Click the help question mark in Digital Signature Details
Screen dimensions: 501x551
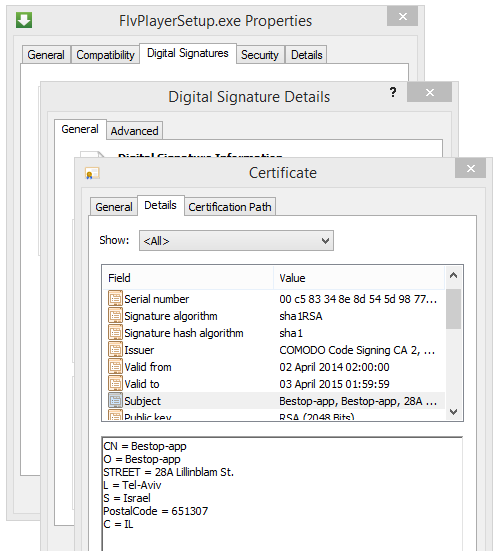pos(393,92)
